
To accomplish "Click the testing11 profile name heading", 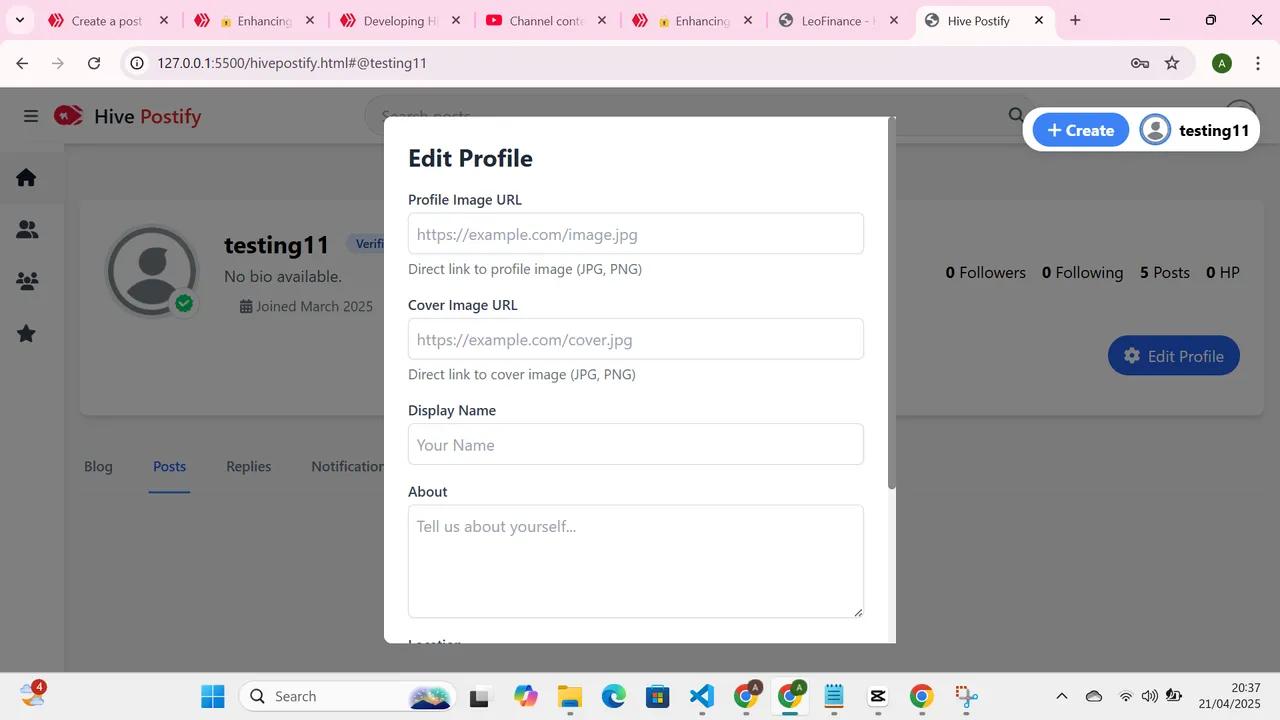I will tap(277, 245).
